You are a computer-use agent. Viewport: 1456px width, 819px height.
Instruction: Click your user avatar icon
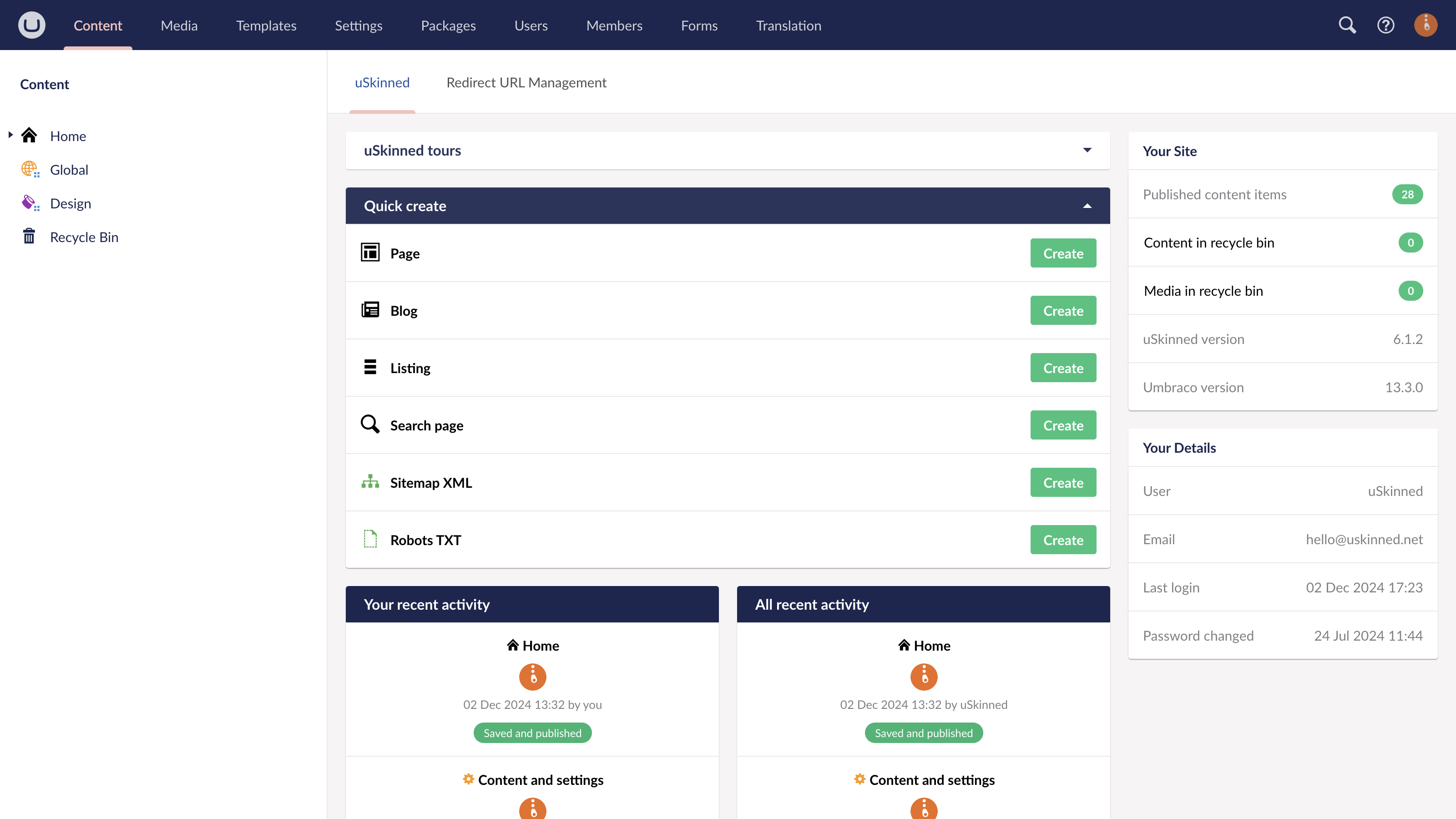(x=1425, y=25)
